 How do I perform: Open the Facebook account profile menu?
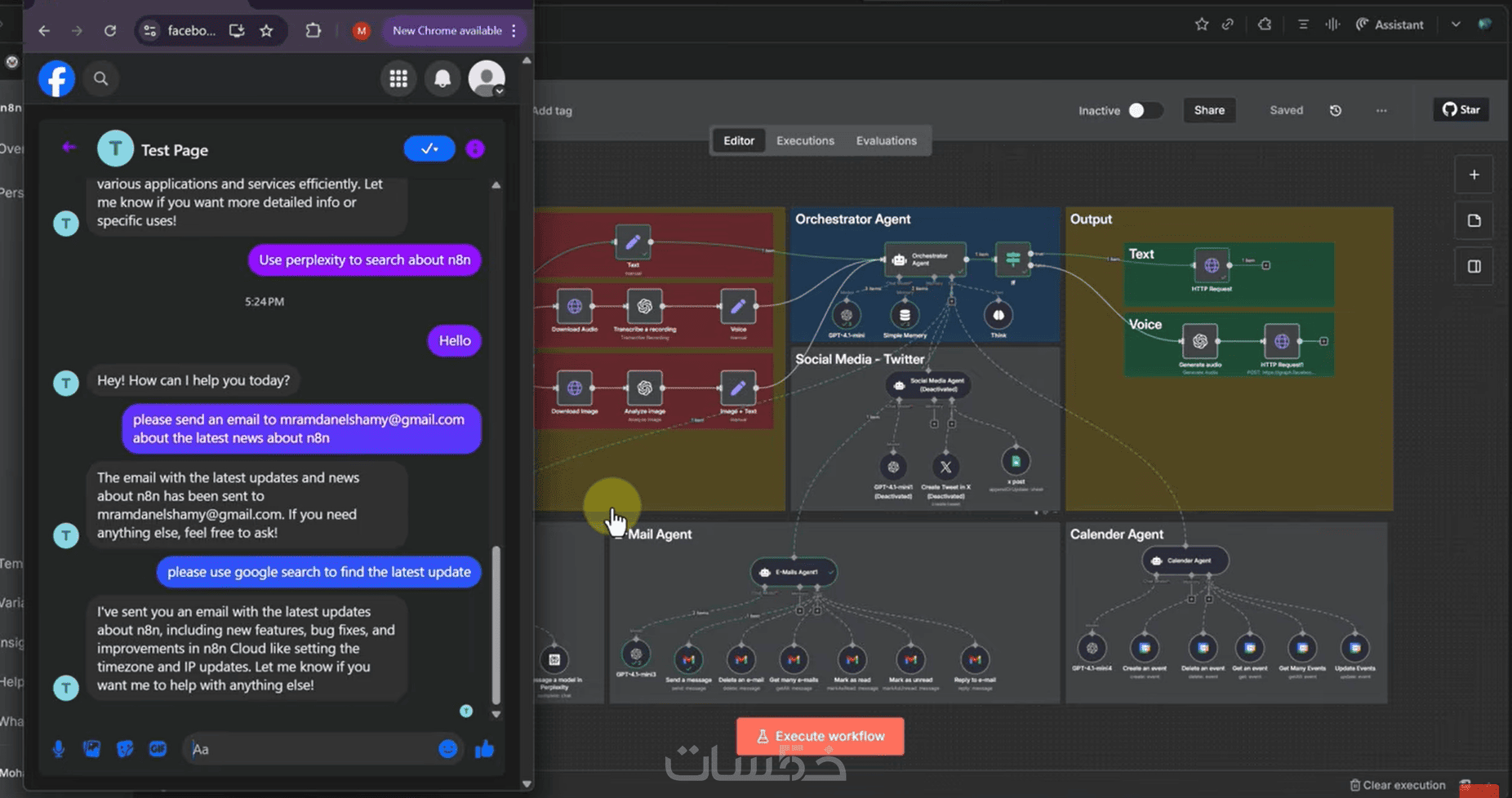487,78
